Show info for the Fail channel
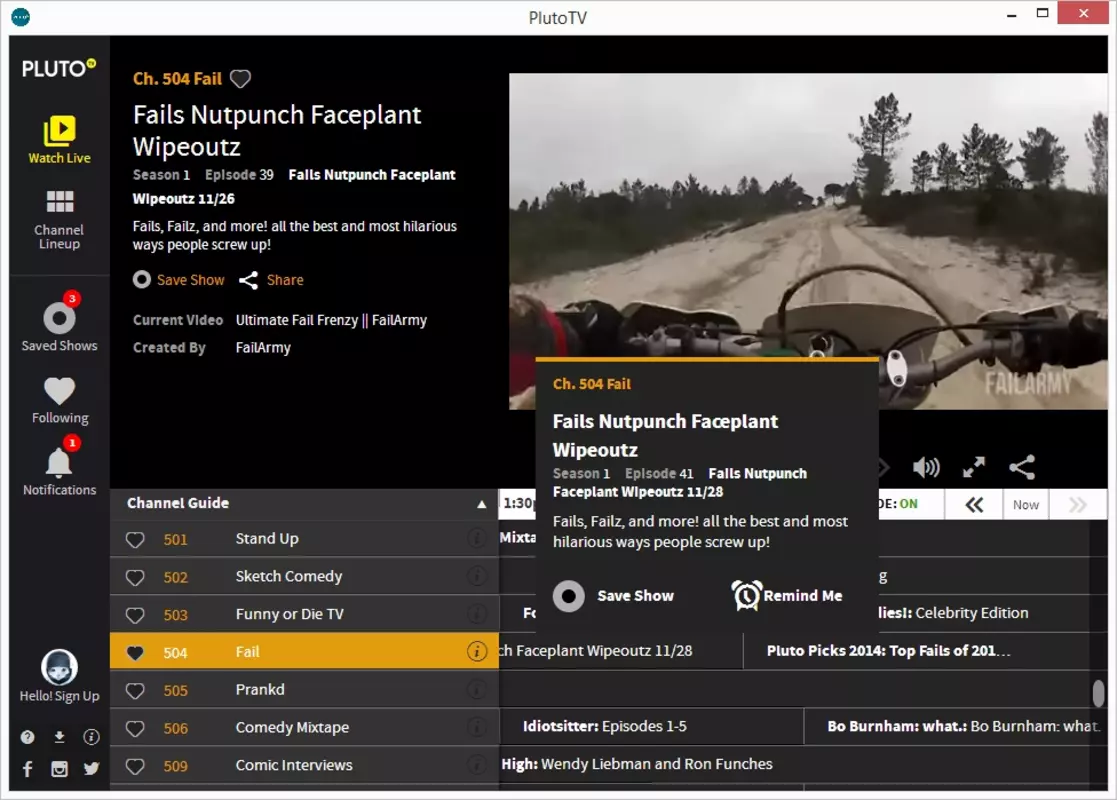This screenshot has height=800, width=1117. coord(477,651)
